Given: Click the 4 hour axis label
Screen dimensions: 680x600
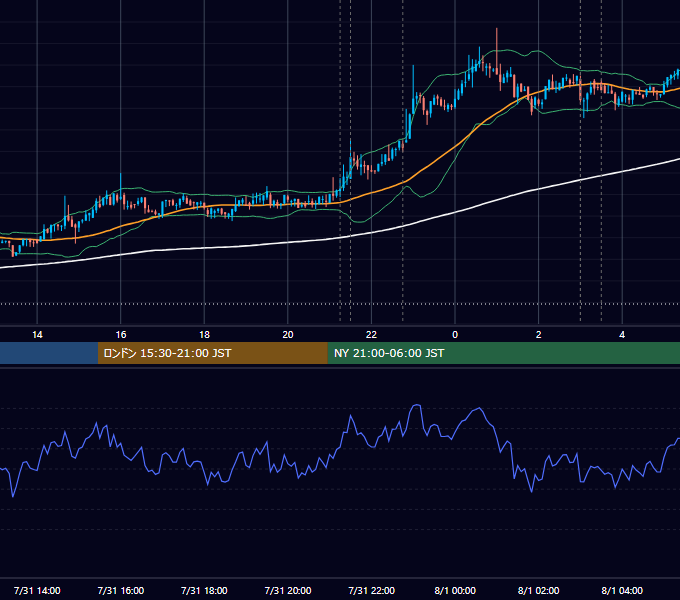Looking at the screenshot, I should pyautogui.click(x=622, y=335).
